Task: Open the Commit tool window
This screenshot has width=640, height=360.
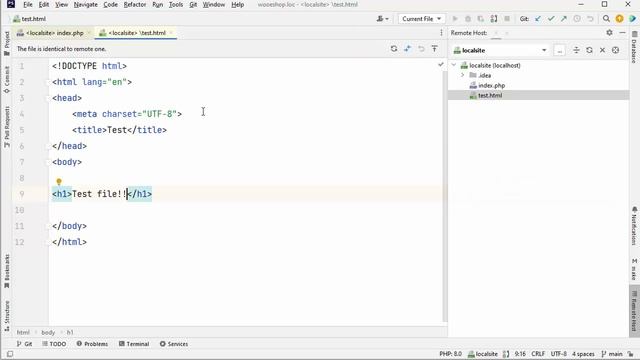Action: click(7, 80)
